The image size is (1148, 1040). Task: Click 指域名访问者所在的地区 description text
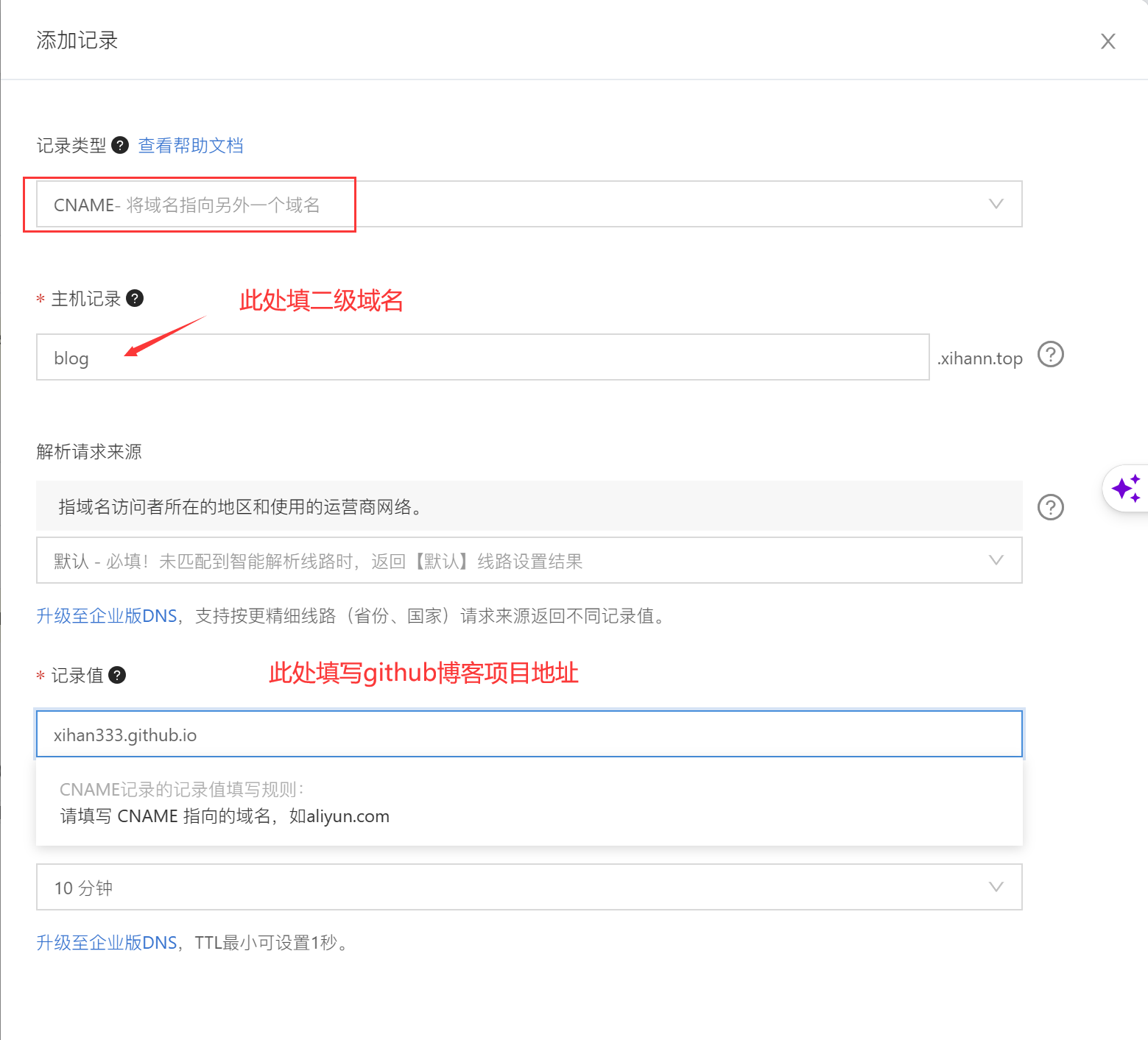coord(243,506)
